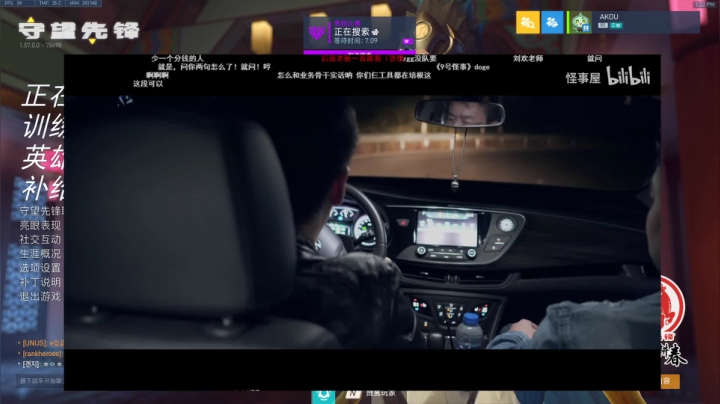Open the blue social friends icon
This screenshot has height=404, width=720.
point(552,22)
